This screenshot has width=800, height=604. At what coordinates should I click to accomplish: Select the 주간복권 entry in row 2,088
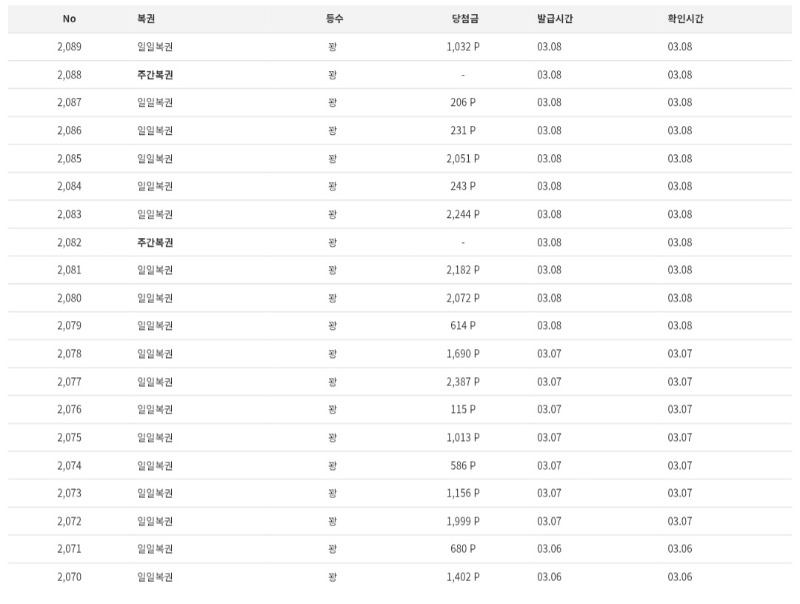(x=155, y=75)
